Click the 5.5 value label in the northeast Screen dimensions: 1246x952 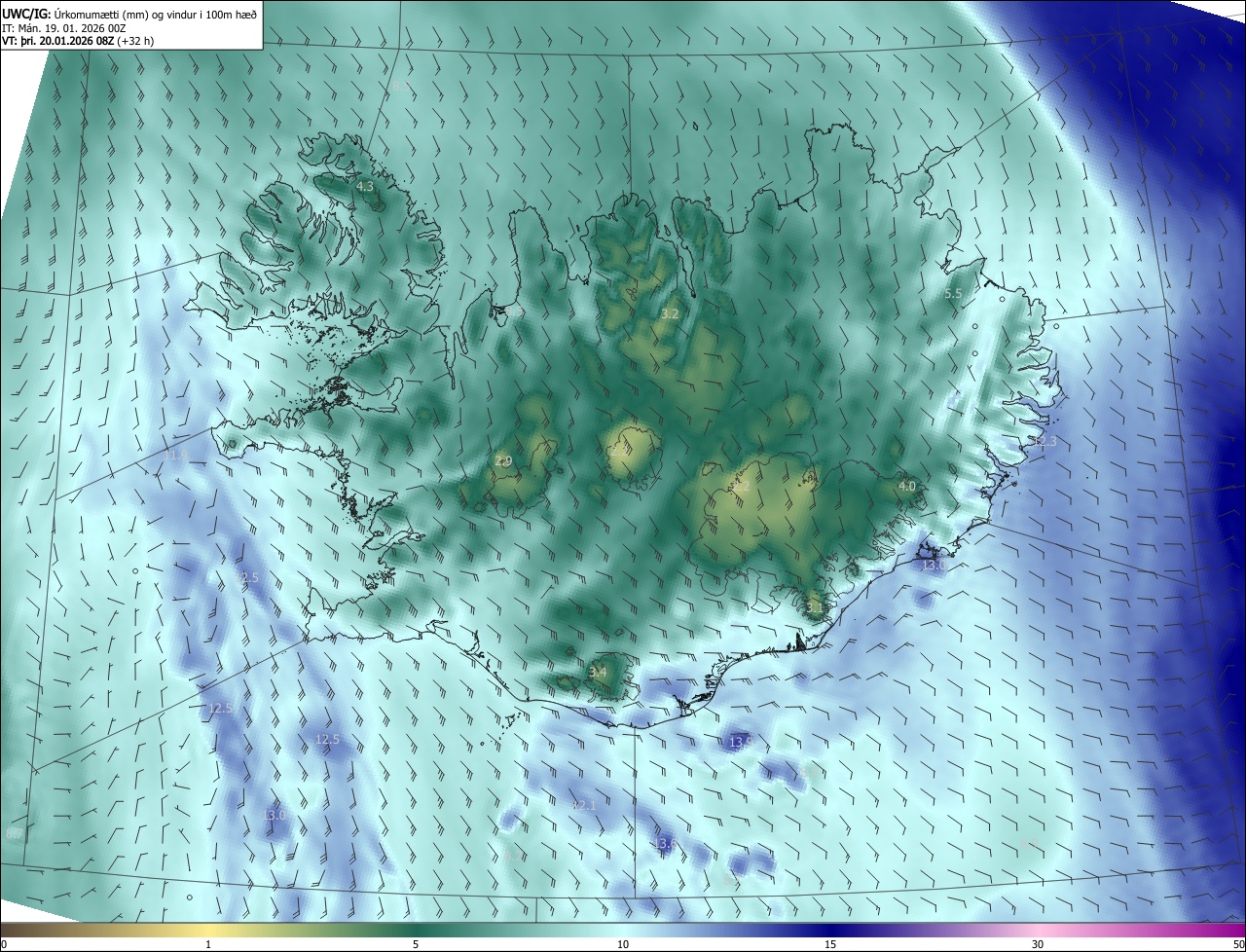(x=953, y=293)
